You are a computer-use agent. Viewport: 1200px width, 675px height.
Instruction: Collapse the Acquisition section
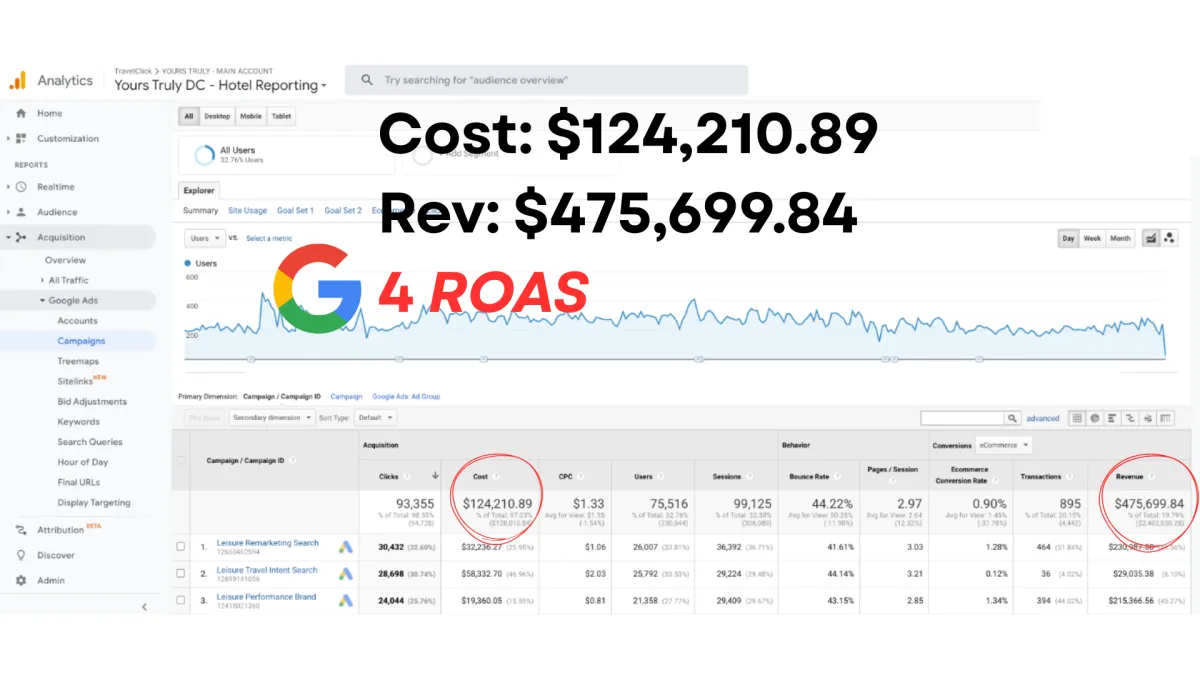[8, 237]
